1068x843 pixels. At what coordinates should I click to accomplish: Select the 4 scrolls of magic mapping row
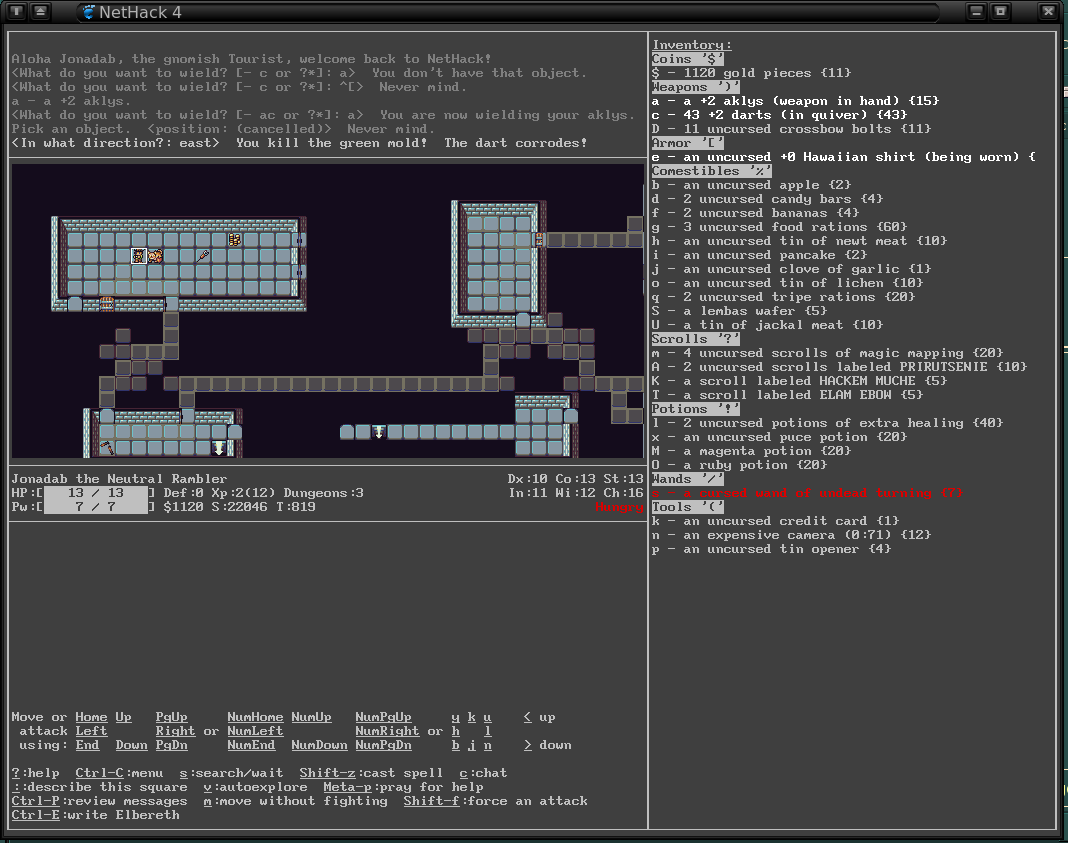828,353
